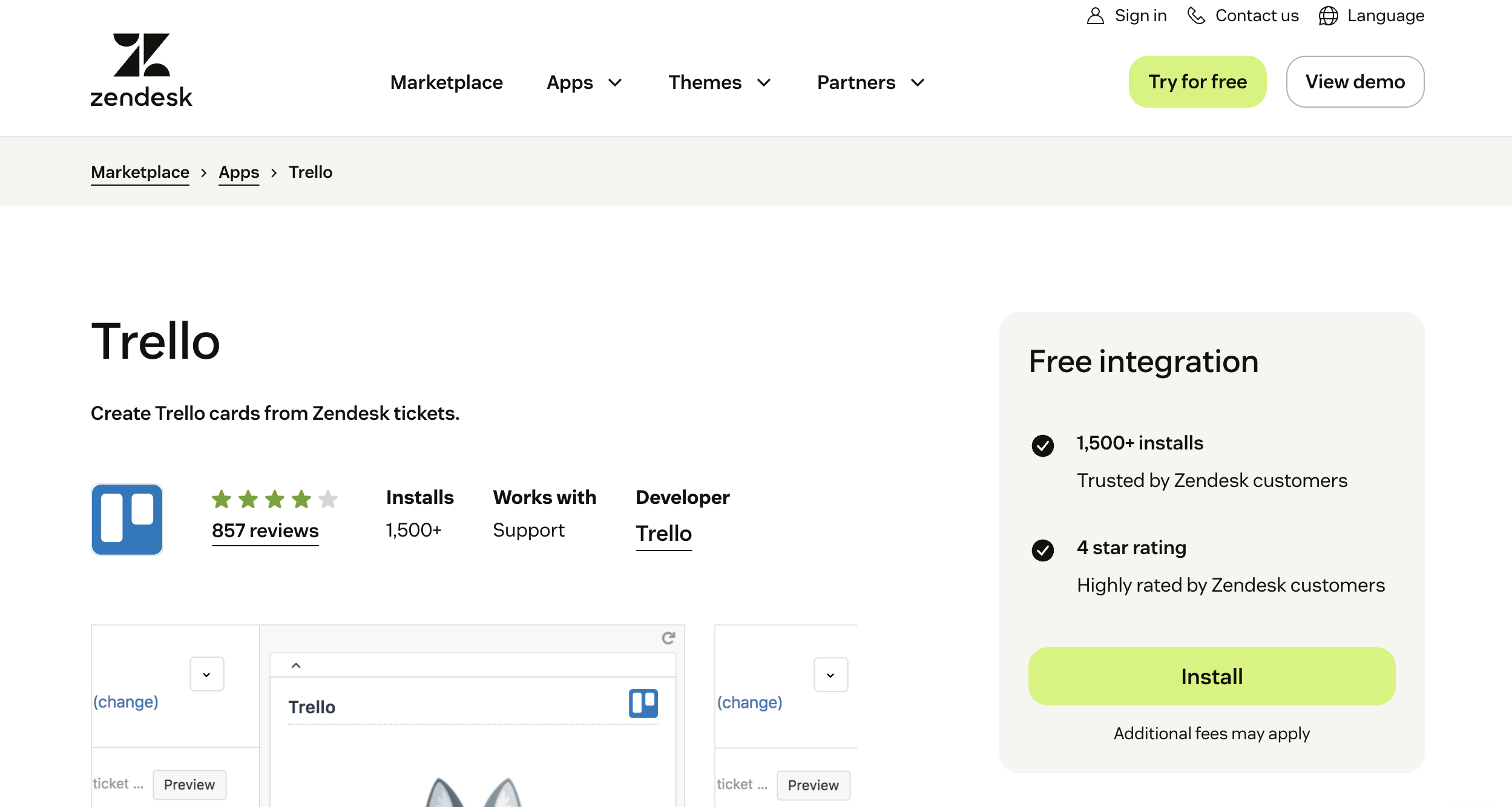Click the fifth star of the rating

point(328,500)
